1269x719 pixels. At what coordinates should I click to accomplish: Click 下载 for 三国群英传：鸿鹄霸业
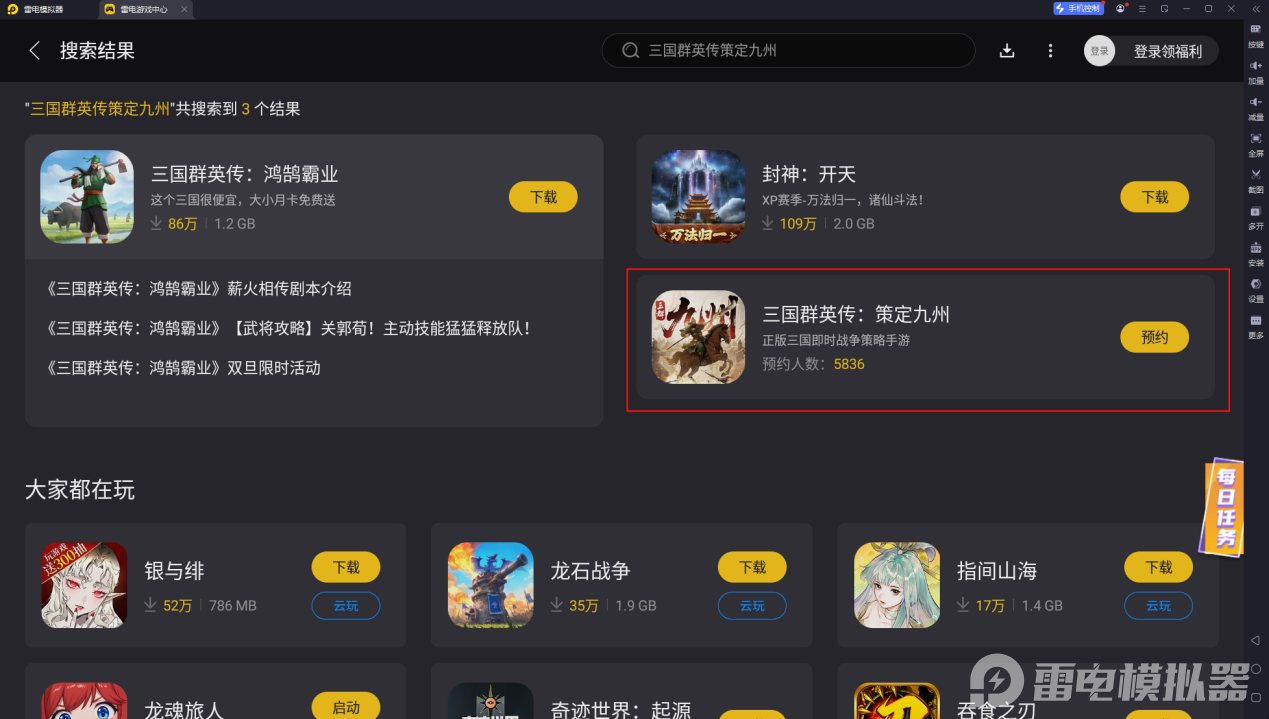pyautogui.click(x=543, y=197)
